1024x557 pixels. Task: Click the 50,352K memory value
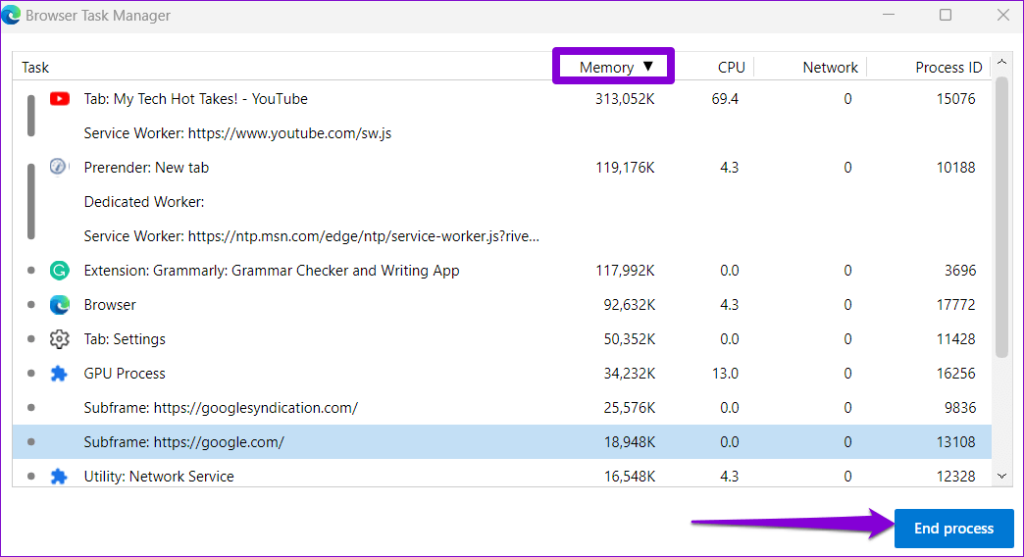tap(628, 339)
